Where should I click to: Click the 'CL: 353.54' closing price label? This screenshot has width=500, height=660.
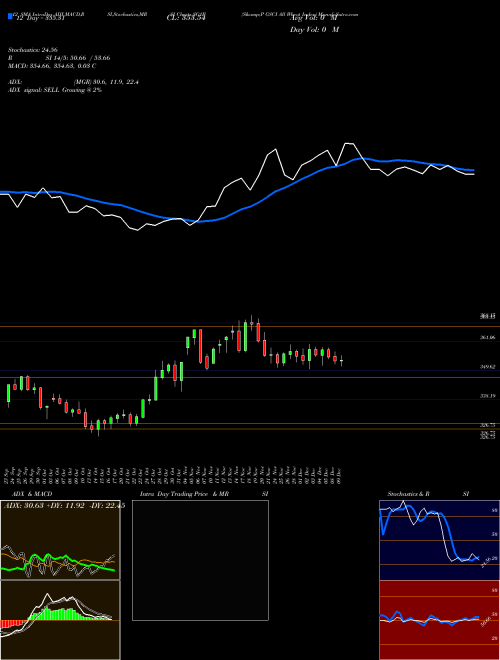(186, 18)
